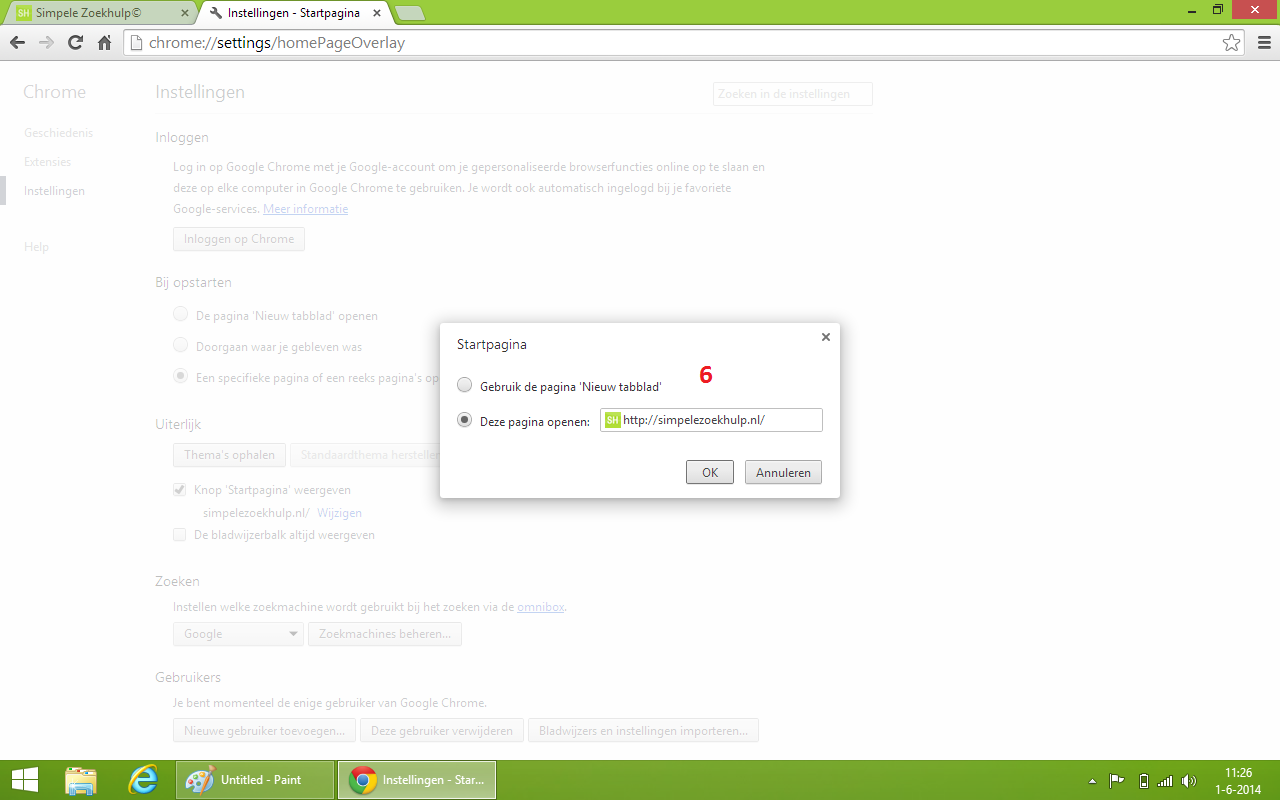Viewport: 1280px width, 800px height.
Task: Open File Explorer from the taskbar
Action: coord(81,780)
